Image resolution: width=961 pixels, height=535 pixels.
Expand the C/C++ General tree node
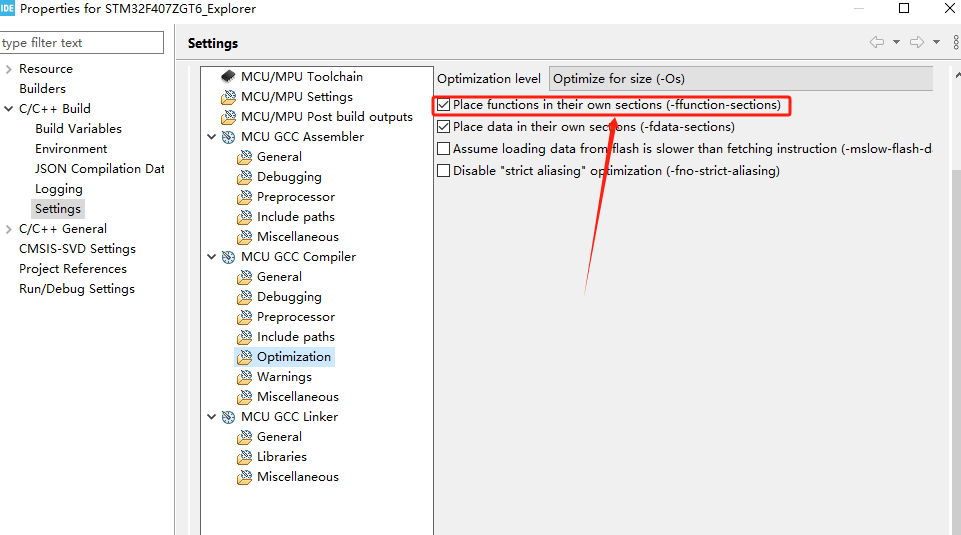tap(9, 229)
